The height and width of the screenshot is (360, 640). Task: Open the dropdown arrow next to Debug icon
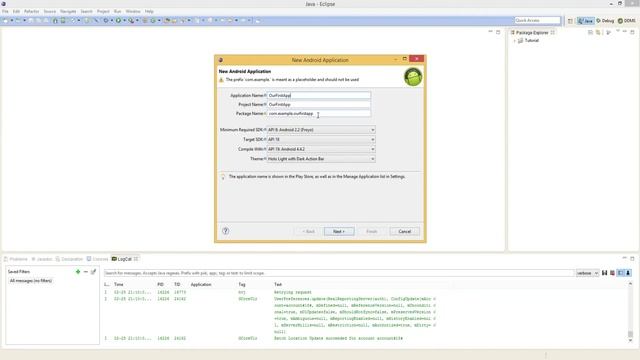111,20
